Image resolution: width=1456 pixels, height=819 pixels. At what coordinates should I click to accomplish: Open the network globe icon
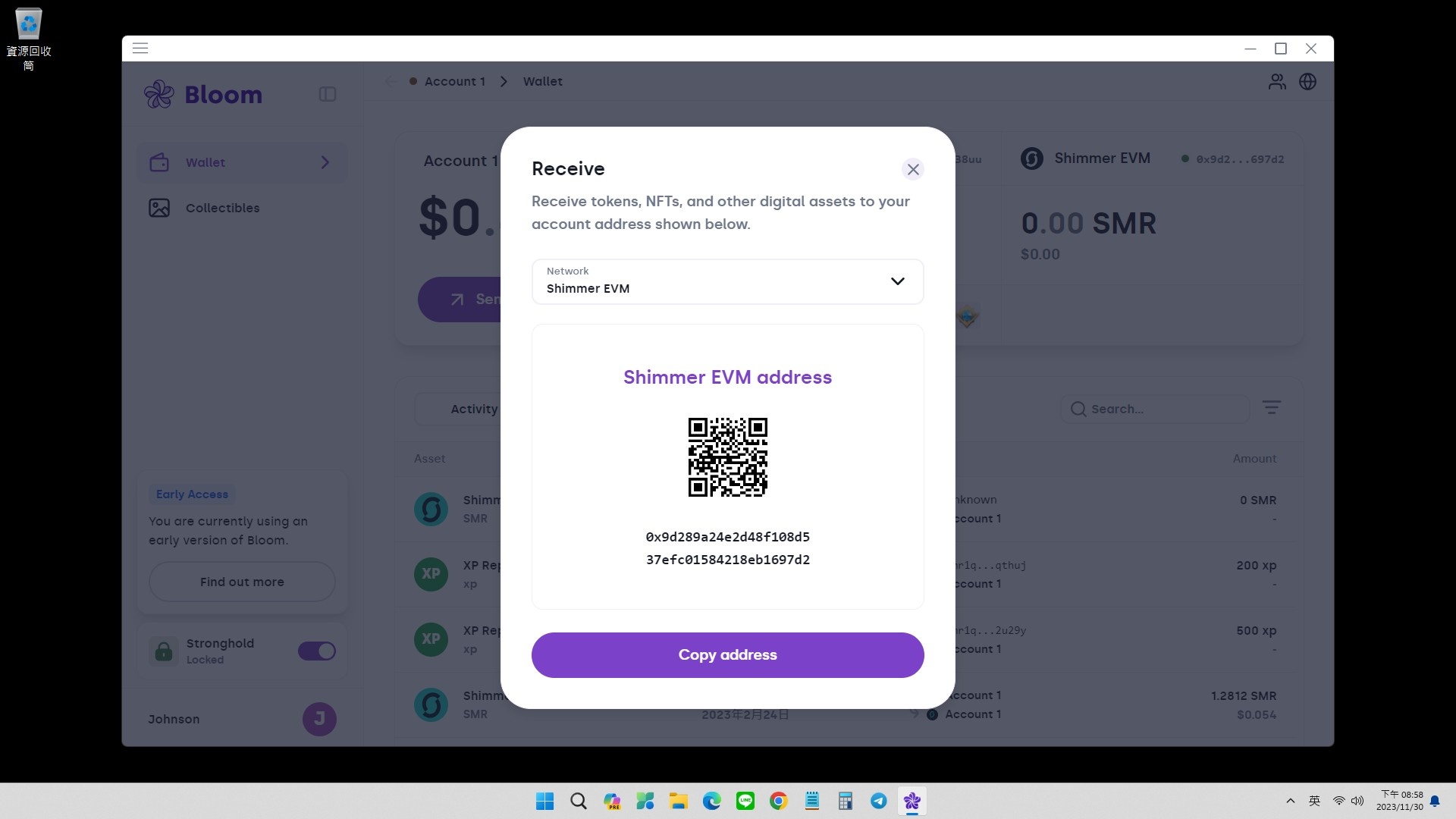(1307, 82)
